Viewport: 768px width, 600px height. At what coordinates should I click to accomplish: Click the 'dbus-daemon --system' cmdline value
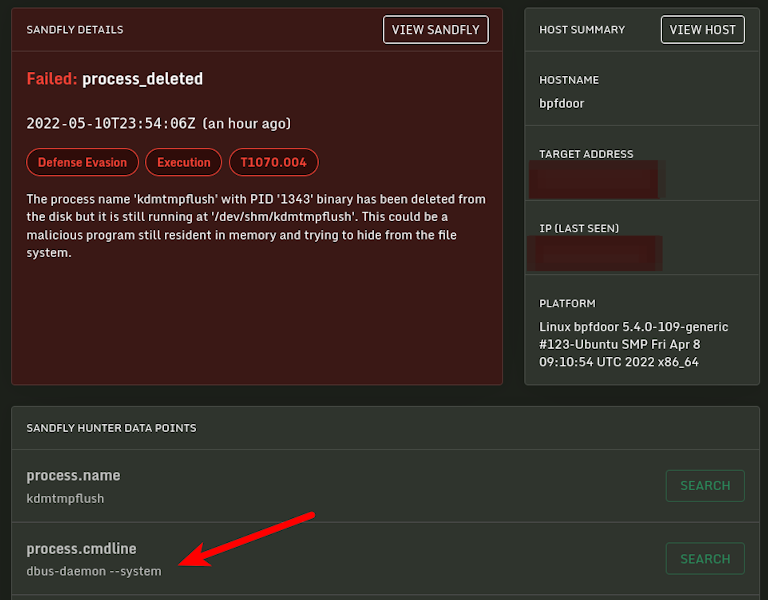(x=94, y=571)
